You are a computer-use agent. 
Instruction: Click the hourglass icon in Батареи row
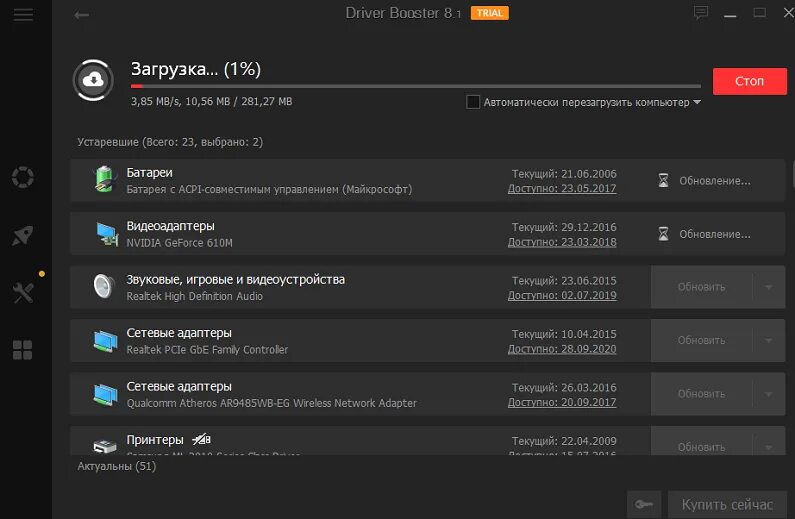click(663, 180)
